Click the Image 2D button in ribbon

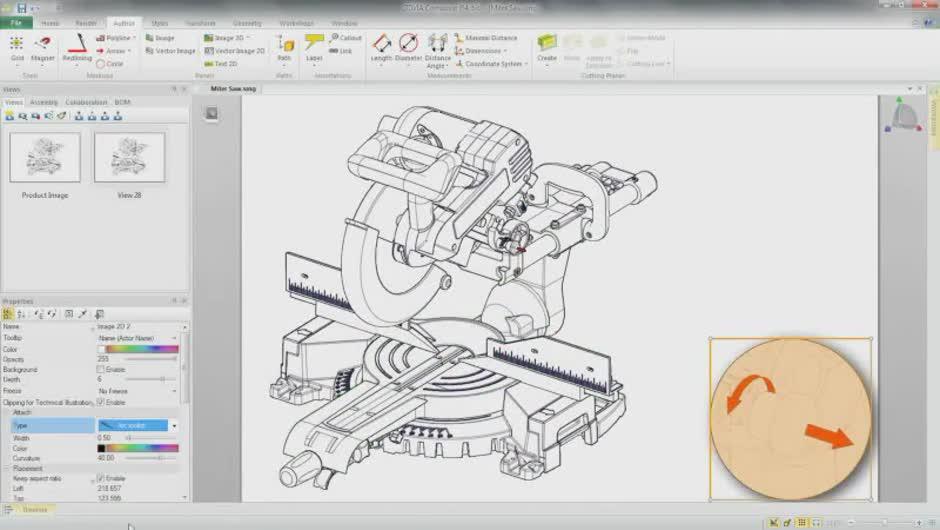pyautogui.click(x=228, y=38)
